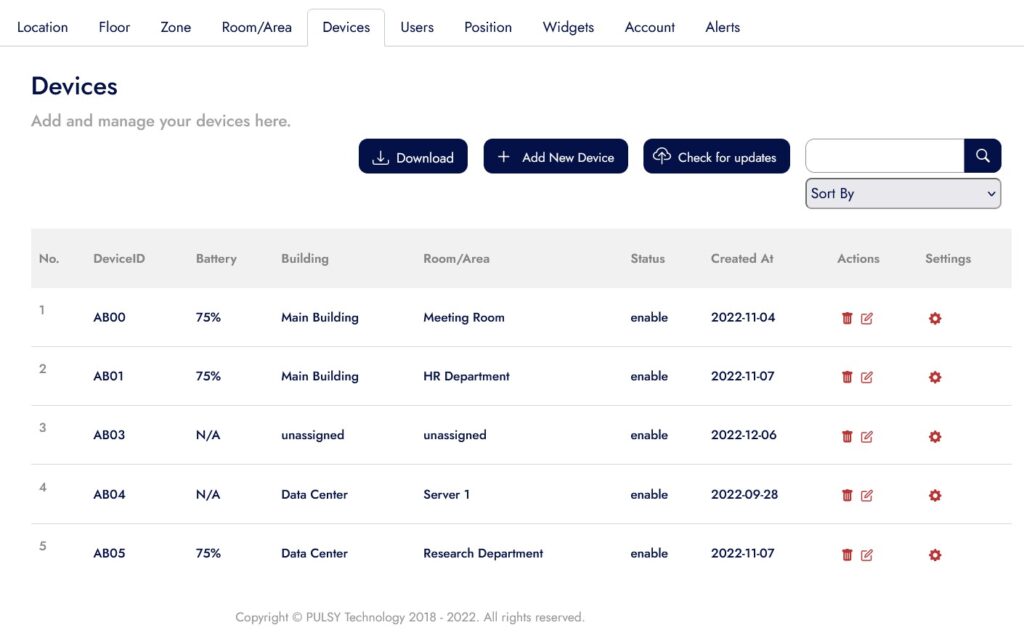
Task: Click Add New Device button
Action: tap(556, 157)
